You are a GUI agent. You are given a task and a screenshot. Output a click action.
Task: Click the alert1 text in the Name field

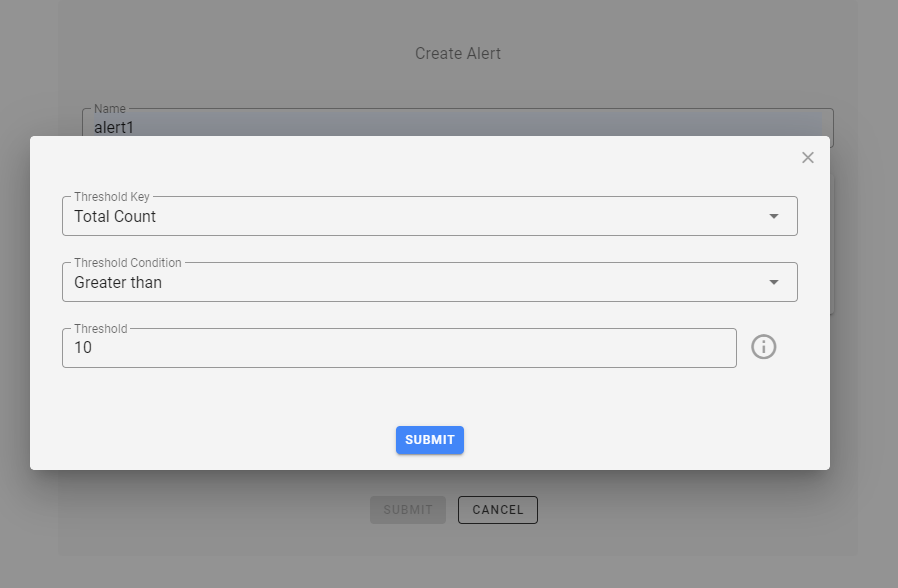coord(112,127)
